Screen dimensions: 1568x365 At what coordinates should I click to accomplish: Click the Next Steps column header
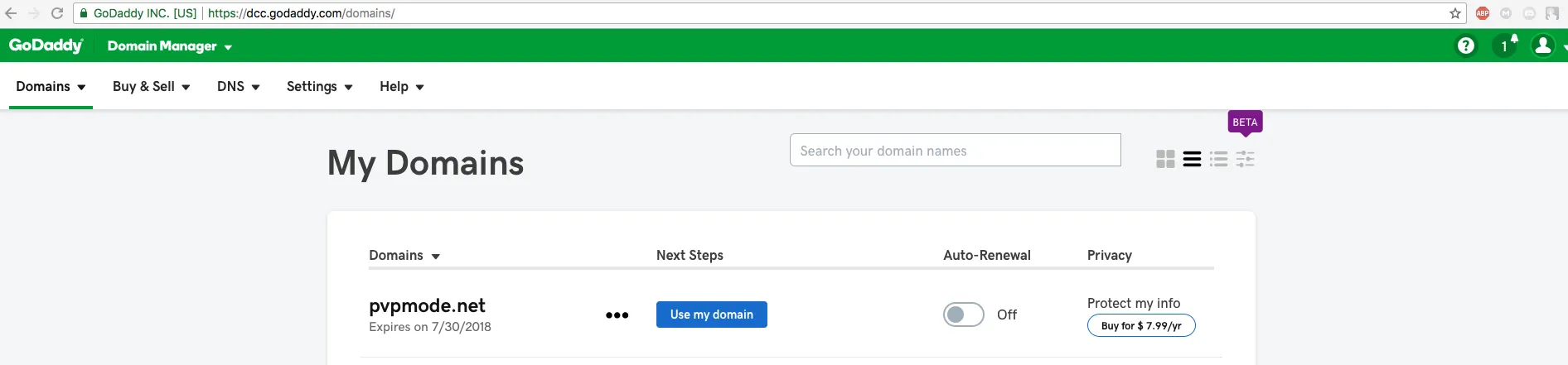(x=690, y=255)
